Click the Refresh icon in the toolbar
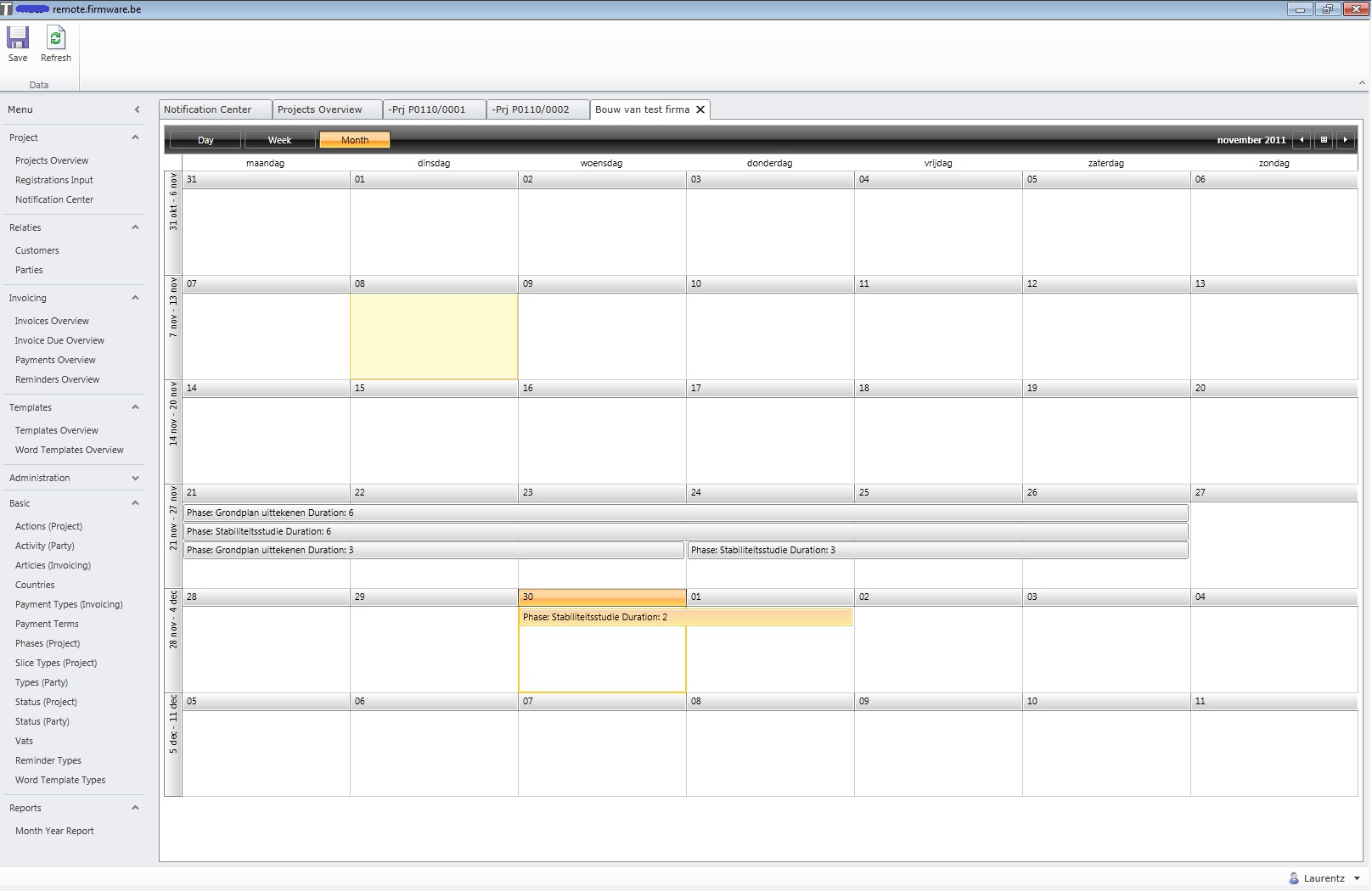Image resolution: width=1372 pixels, height=891 pixels. point(56,38)
